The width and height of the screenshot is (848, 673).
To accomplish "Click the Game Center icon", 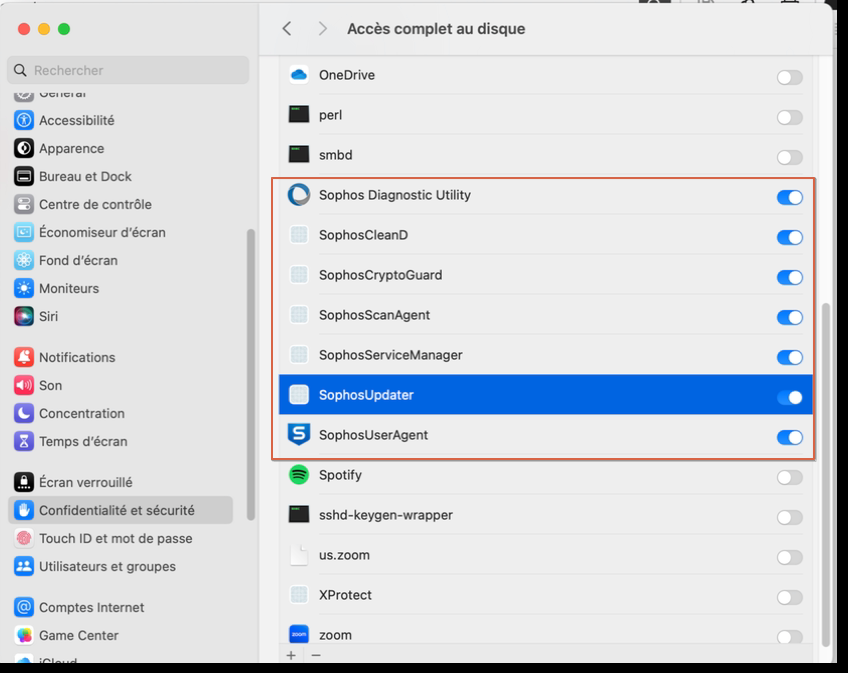I will [24, 635].
